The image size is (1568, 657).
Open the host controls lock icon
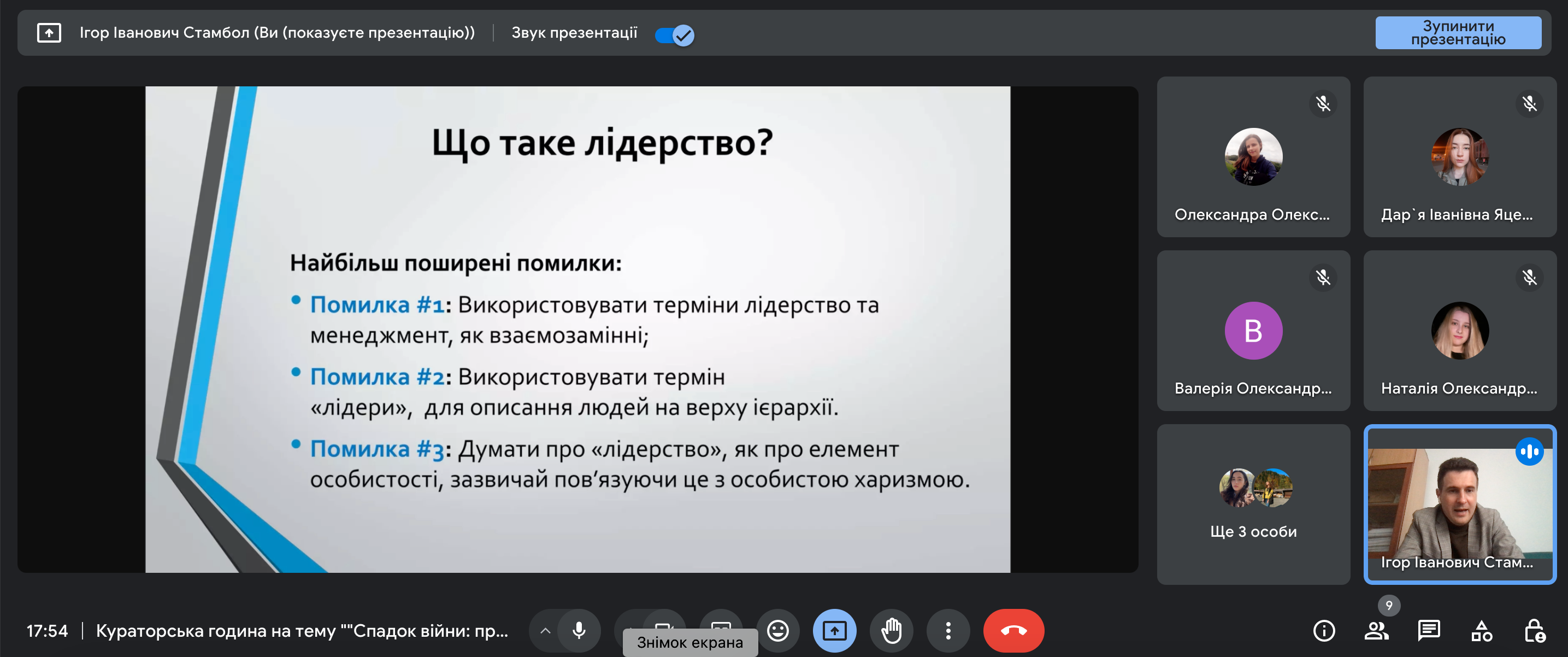tap(1534, 630)
